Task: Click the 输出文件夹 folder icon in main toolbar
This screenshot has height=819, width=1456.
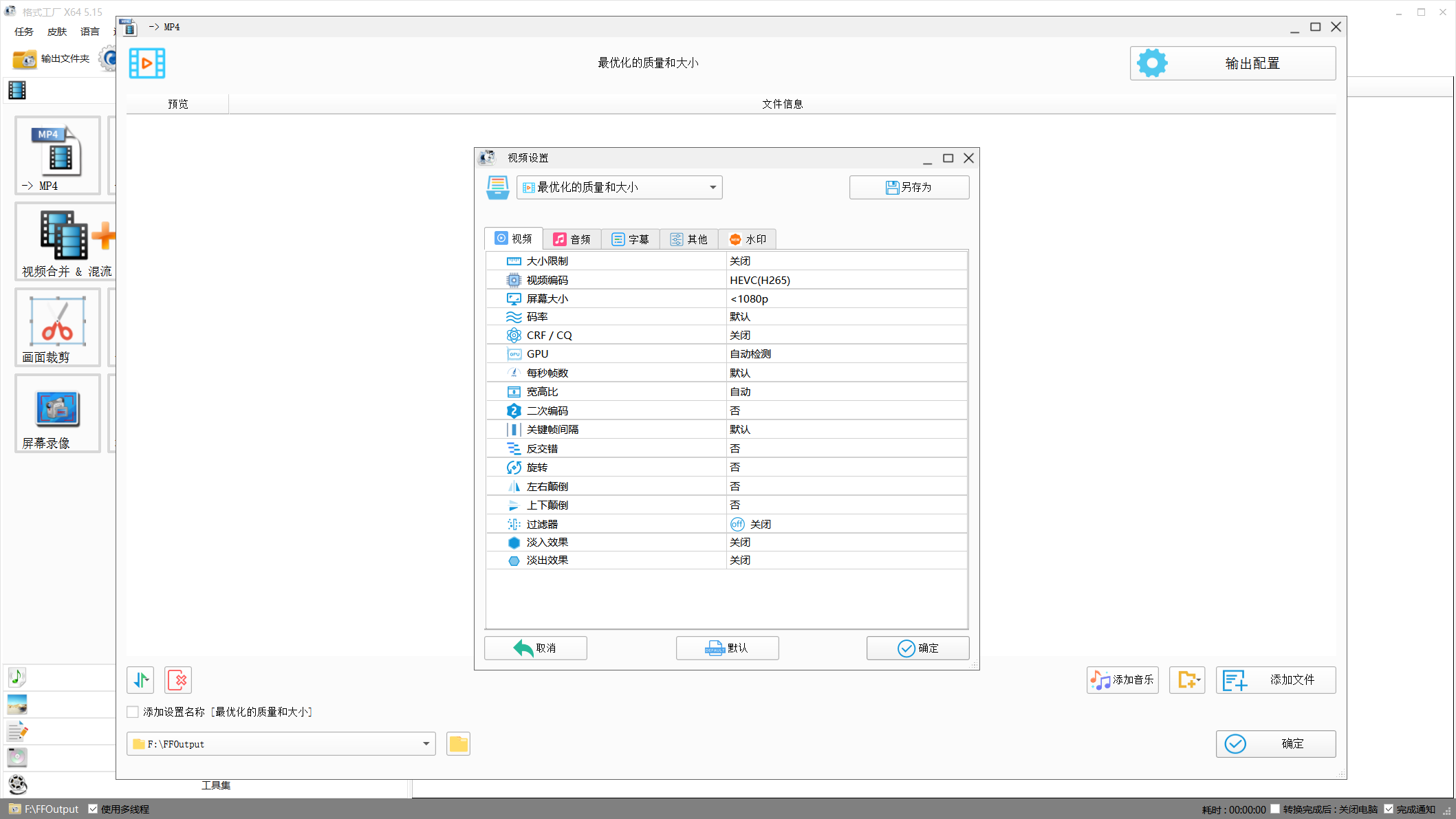Action: (x=25, y=59)
